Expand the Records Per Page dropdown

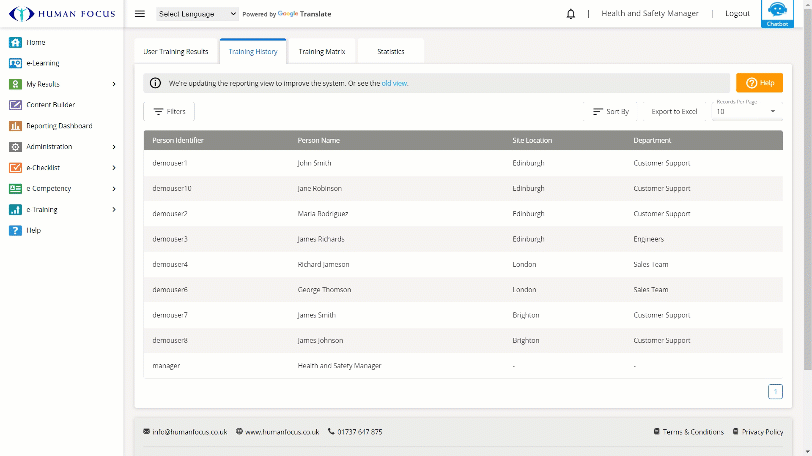pyautogui.click(x=747, y=111)
